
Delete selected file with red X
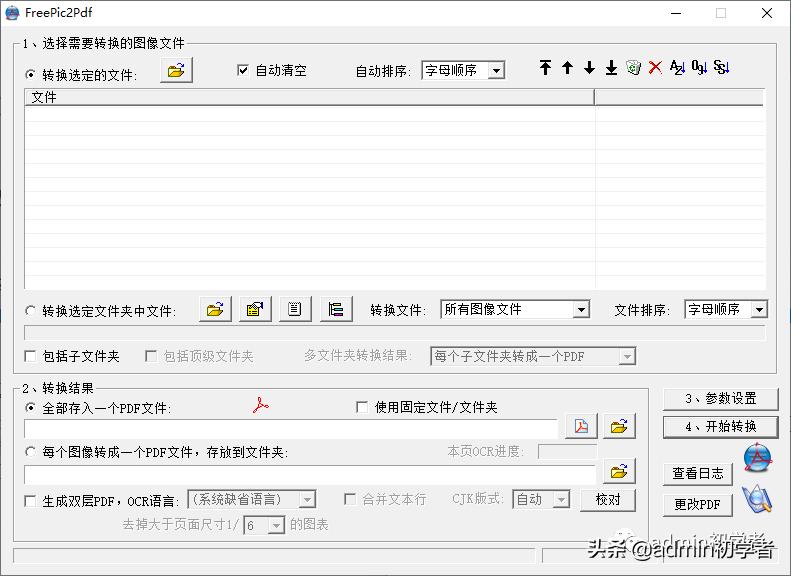coord(655,67)
